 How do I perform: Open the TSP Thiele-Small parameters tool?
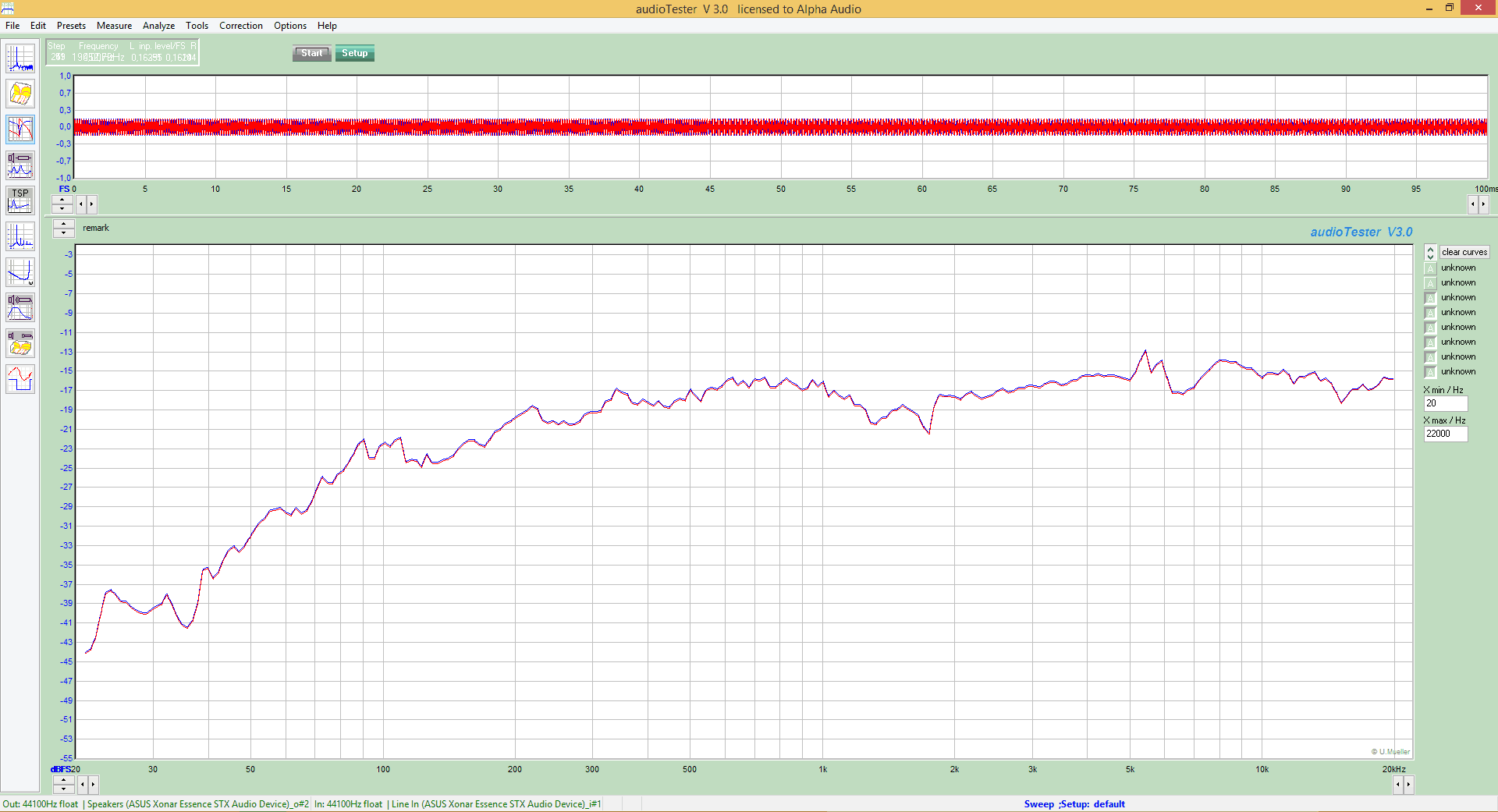pyautogui.click(x=20, y=201)
